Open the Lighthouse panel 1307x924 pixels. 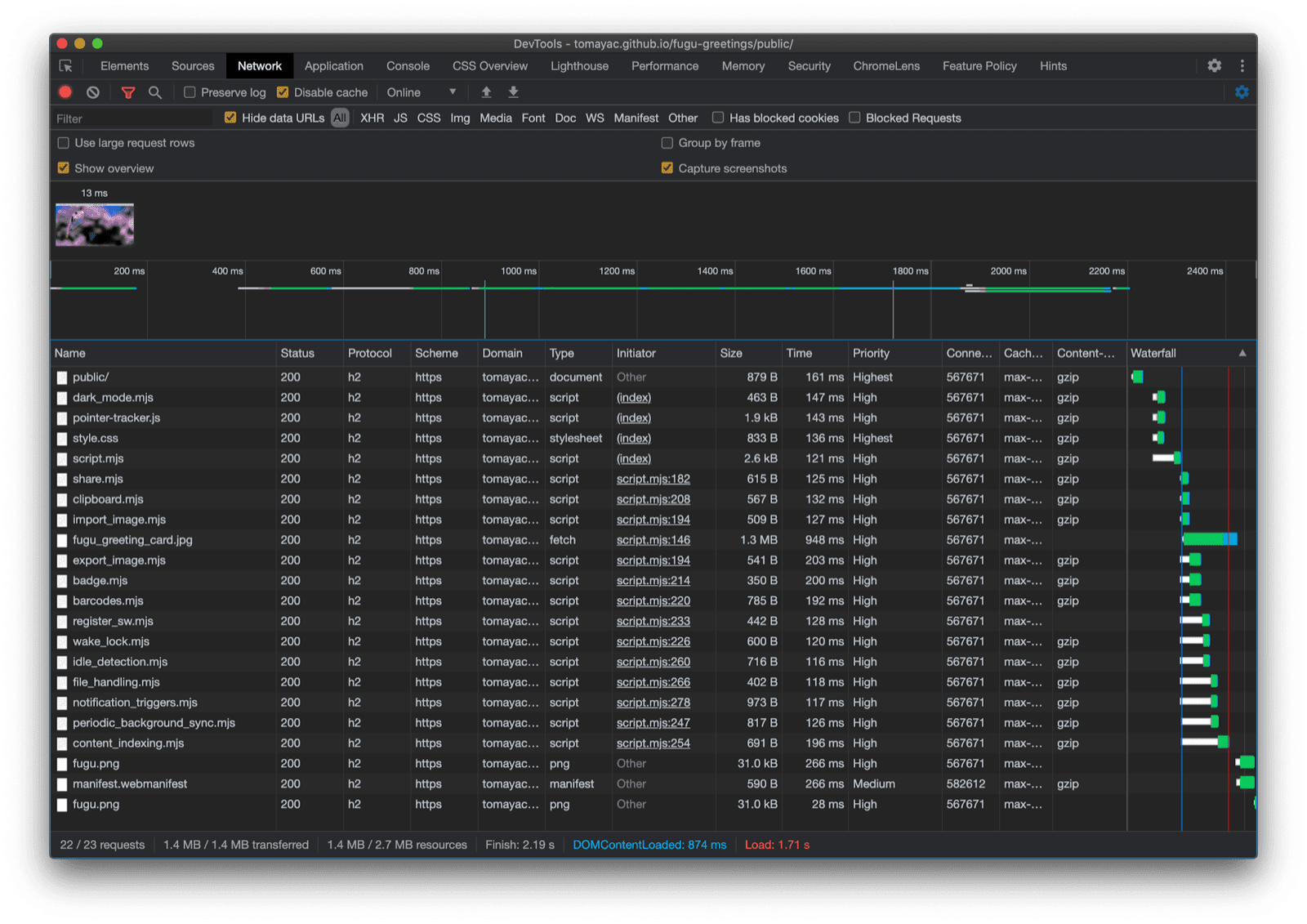point(579,65)
